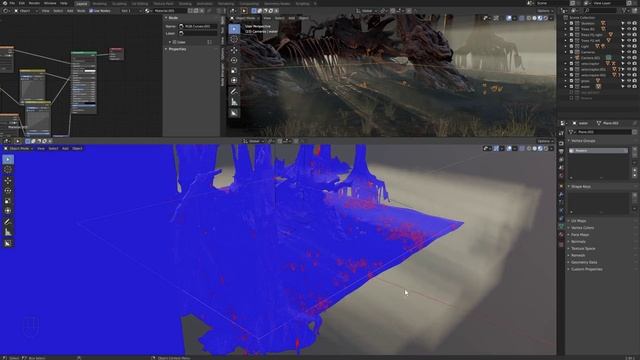Expand the Custom Properties panel
Viewport: 640px width, 360px height.
coord(587,269)
